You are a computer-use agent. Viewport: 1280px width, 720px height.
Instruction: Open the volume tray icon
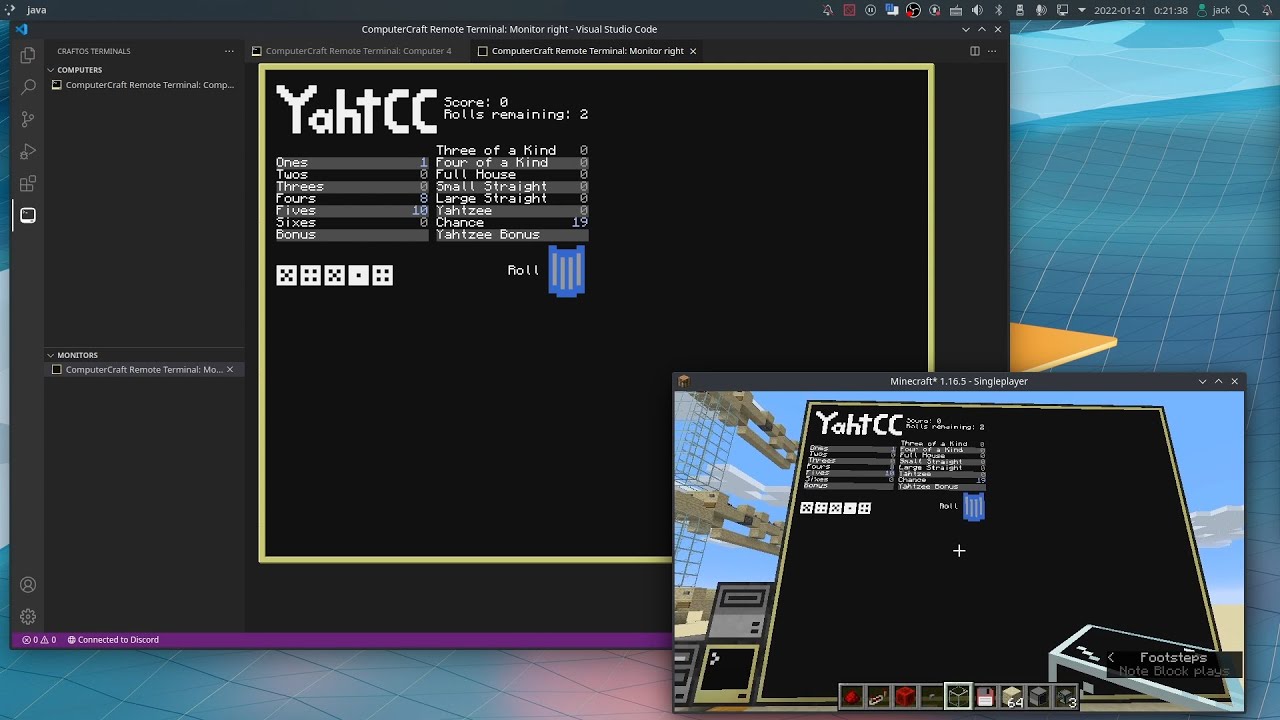point(977,10)
